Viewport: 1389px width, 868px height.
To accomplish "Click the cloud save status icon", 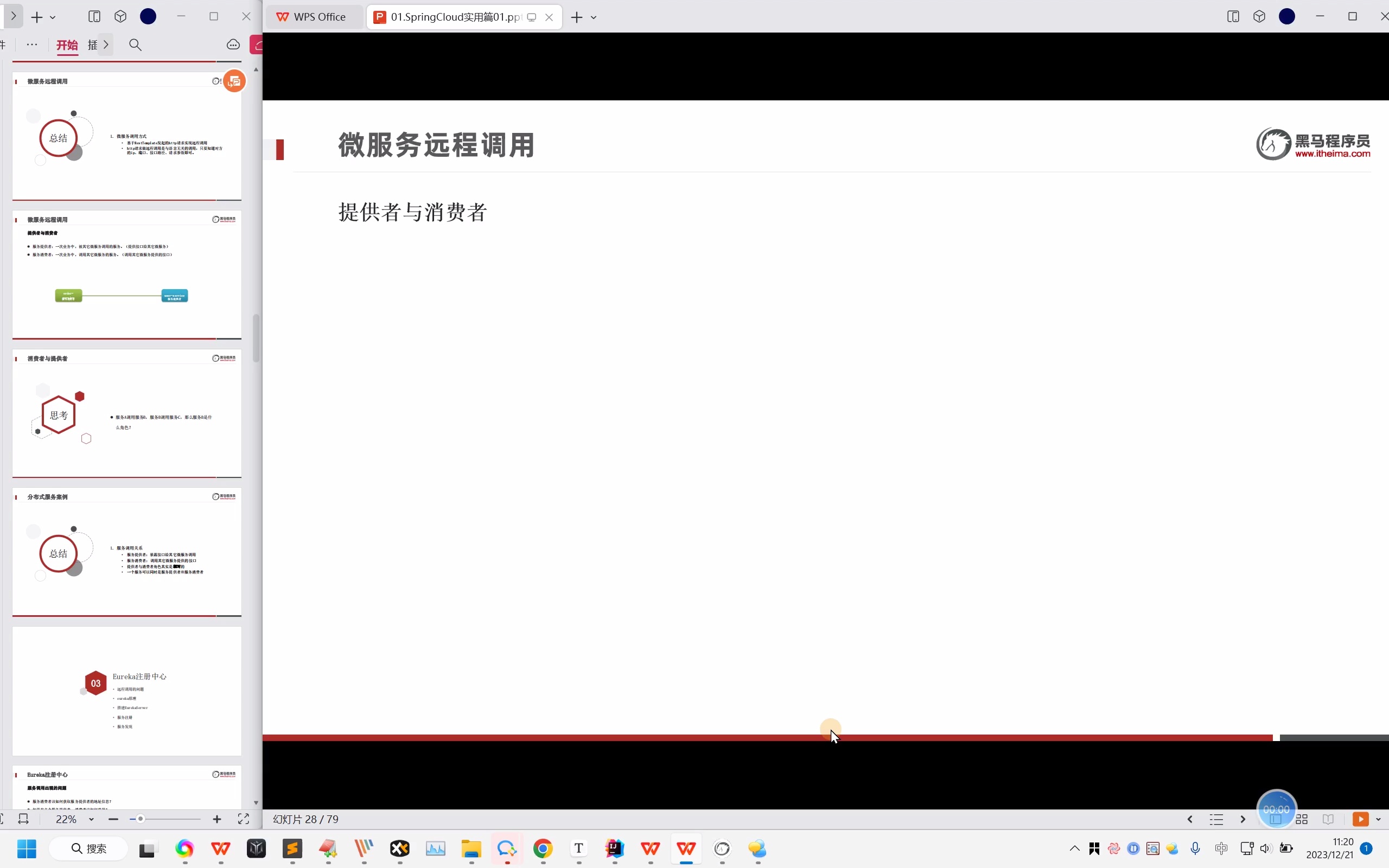I will click(233, 45).
